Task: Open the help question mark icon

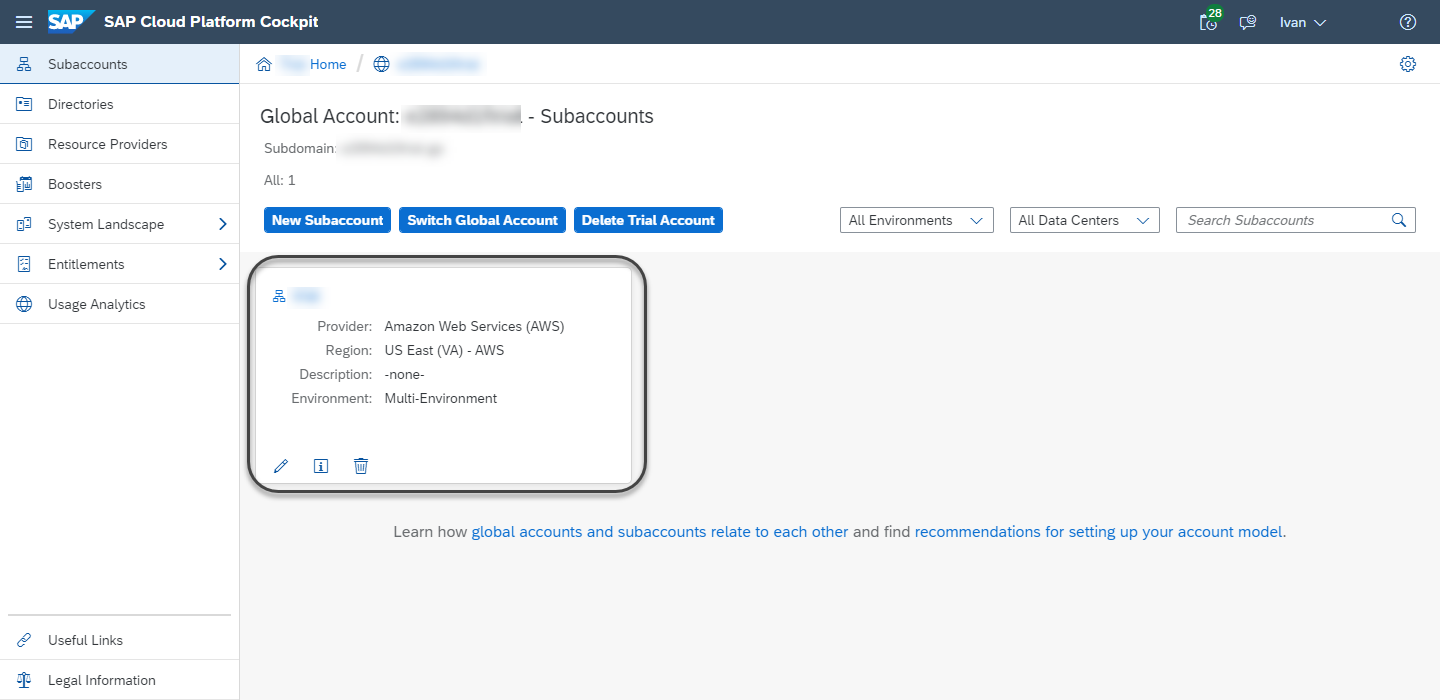Action: pyautogui.click(x=1408, y=22)
